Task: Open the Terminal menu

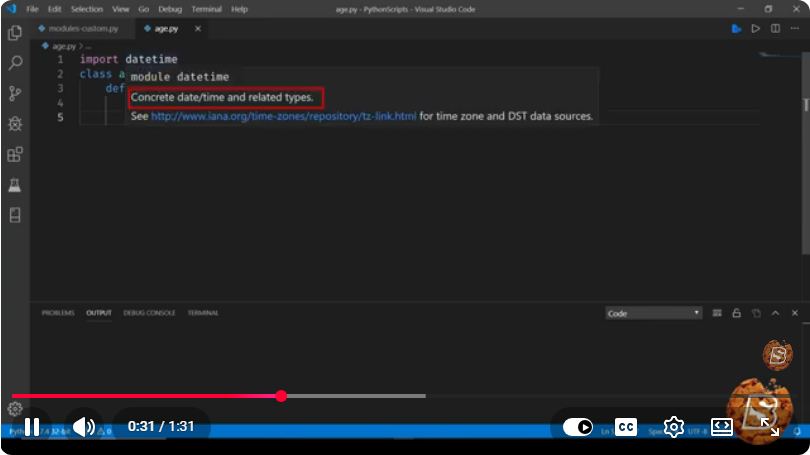Action: click(x=207, y=9)
